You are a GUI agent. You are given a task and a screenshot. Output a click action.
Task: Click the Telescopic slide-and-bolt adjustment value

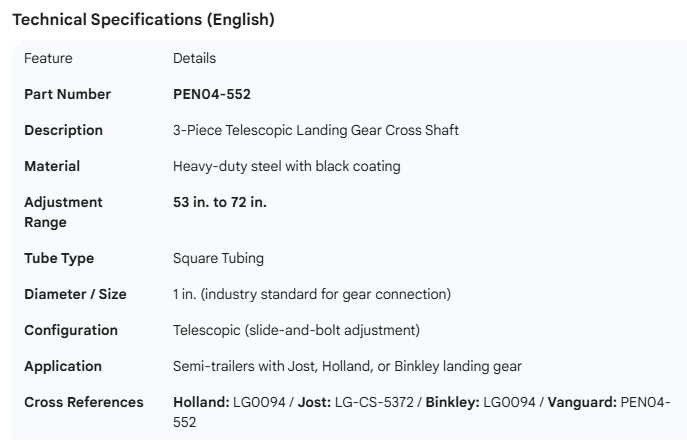[x=296, y=330]
